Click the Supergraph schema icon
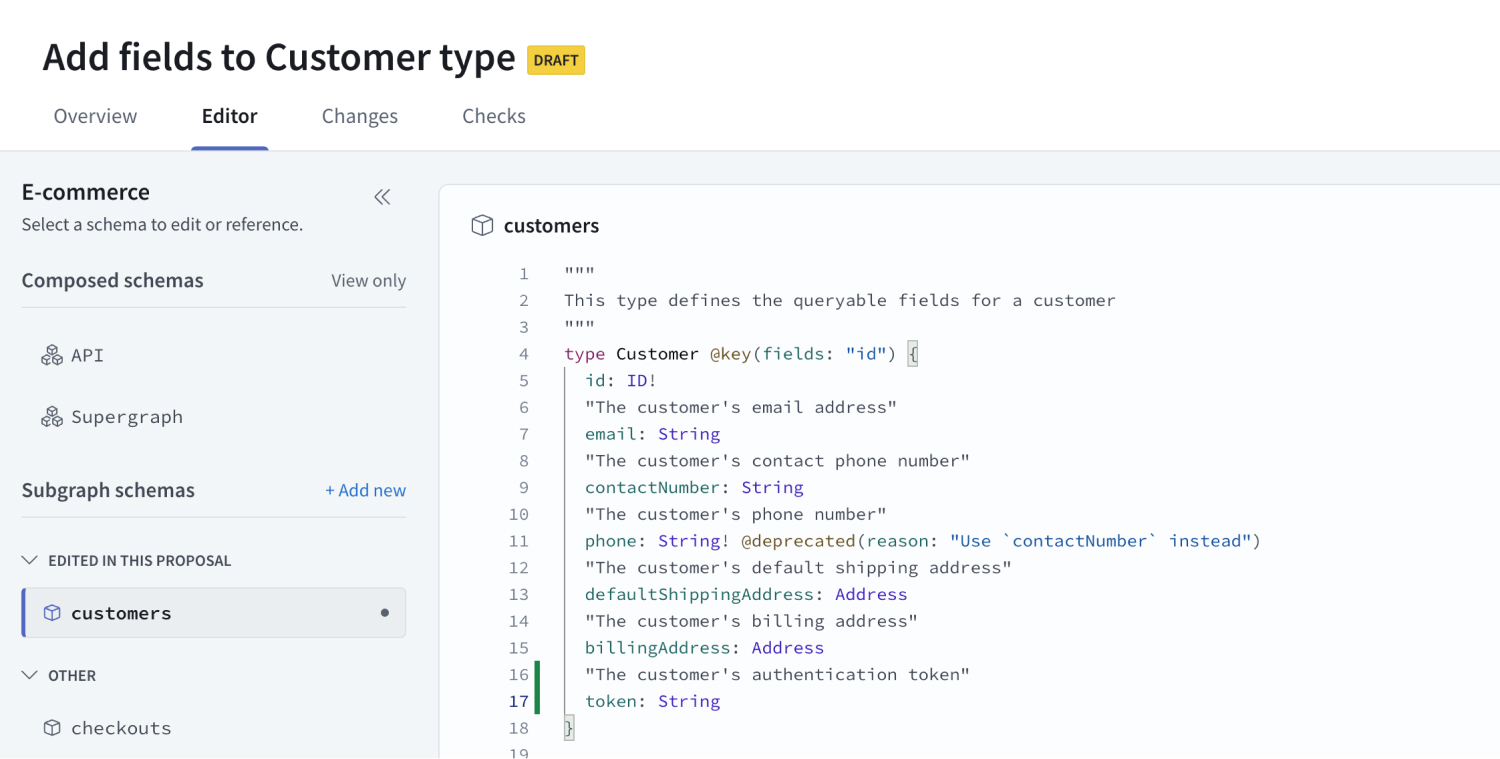 52,417
